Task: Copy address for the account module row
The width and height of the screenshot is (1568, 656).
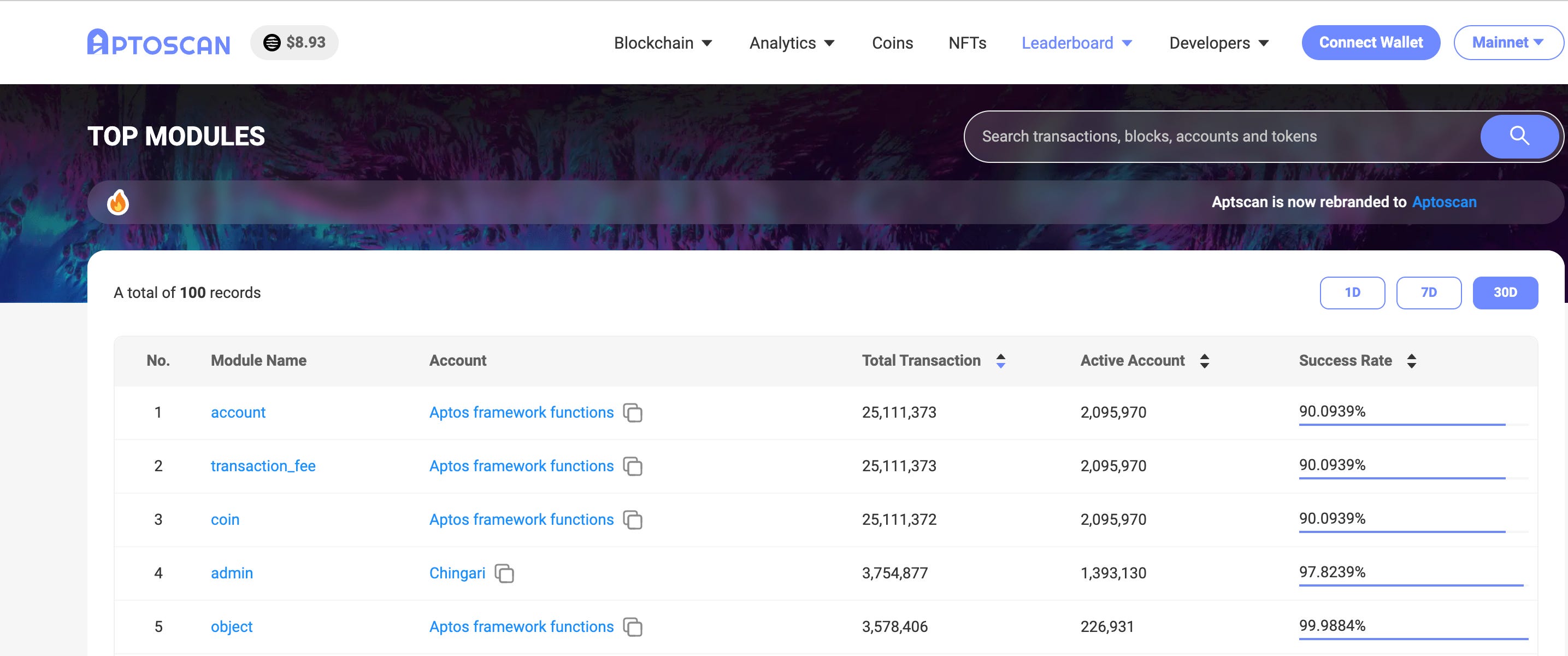Action: click(633, 412)
